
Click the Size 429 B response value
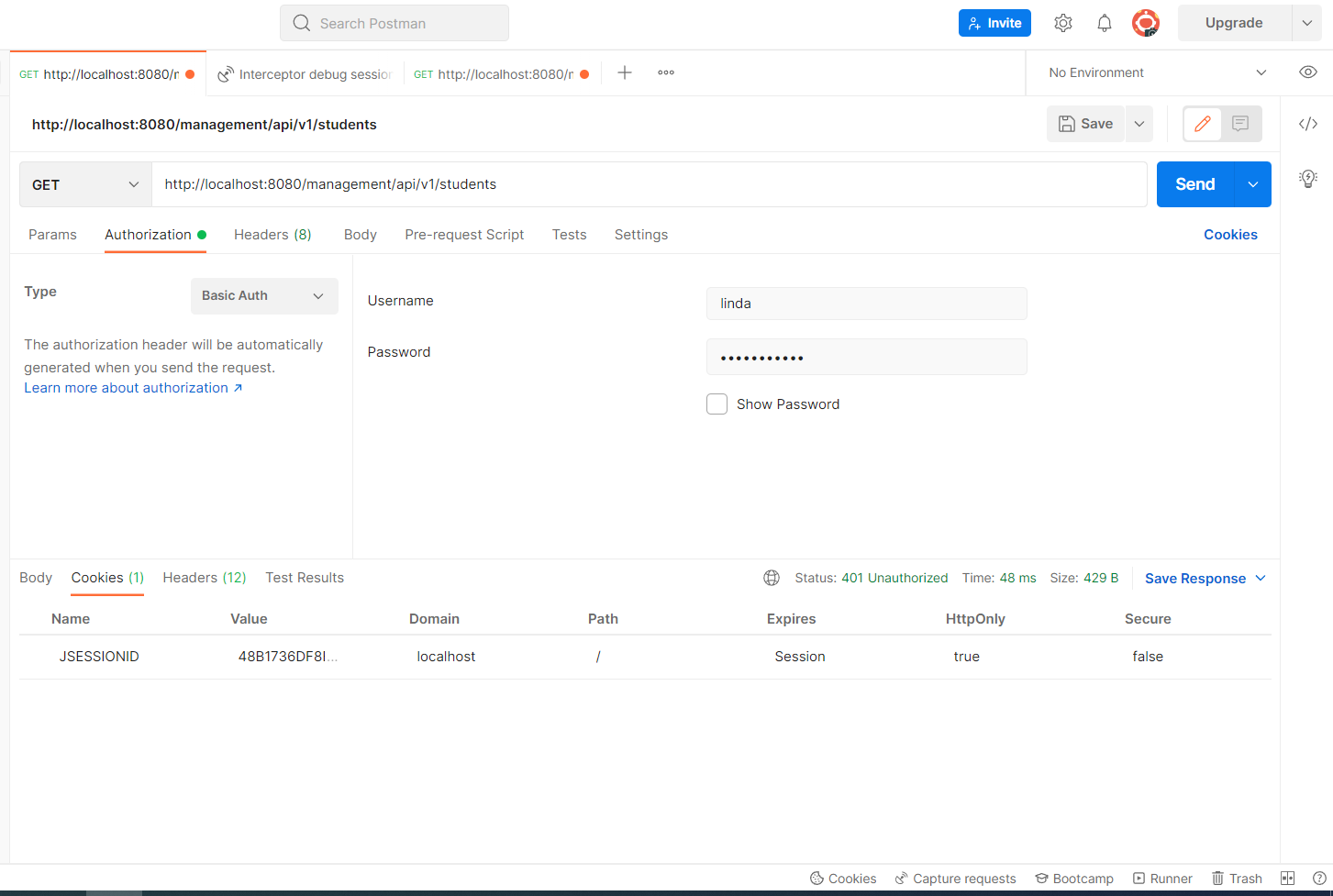[1101, 578]
